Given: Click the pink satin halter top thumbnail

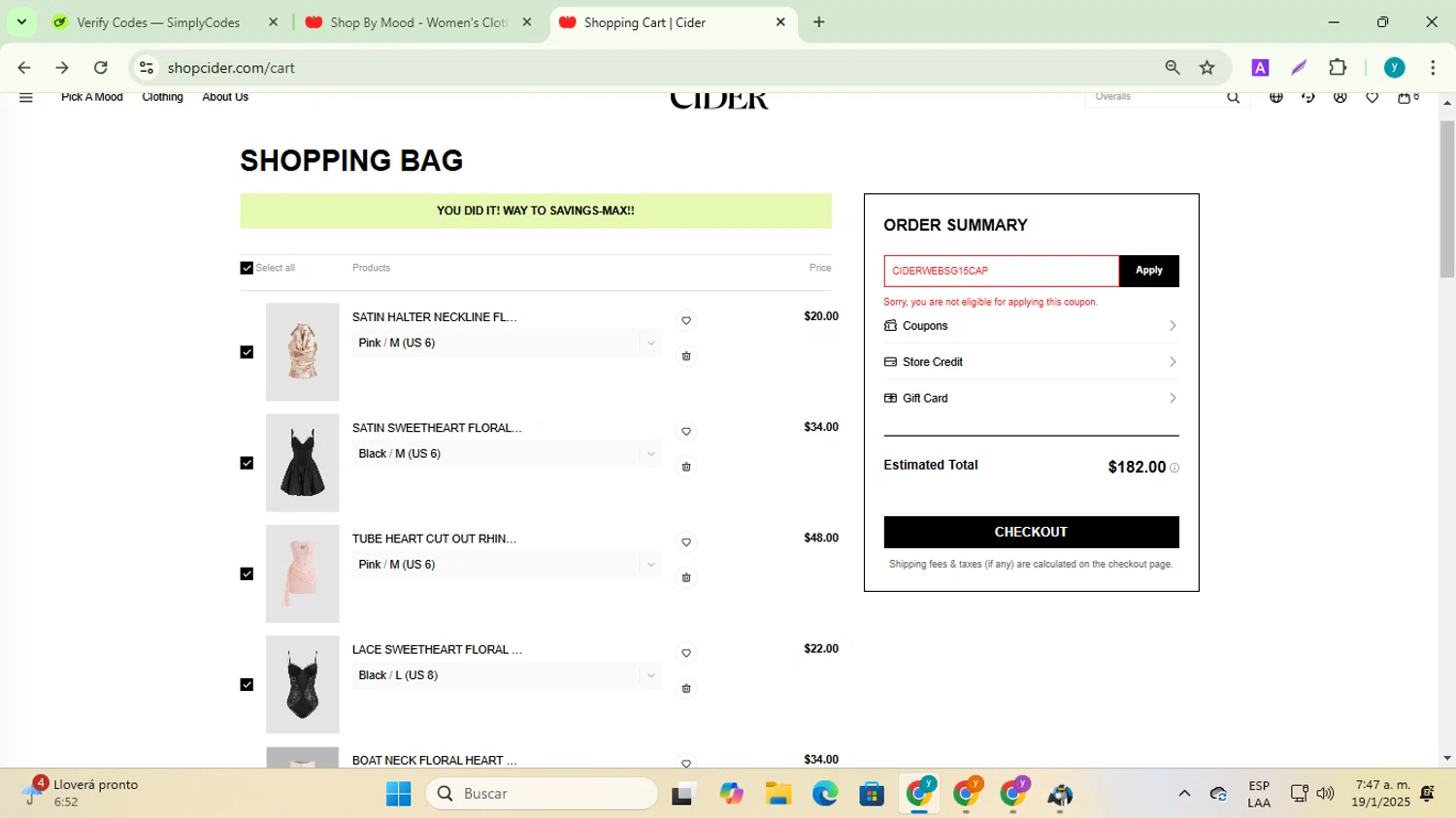Looking at the screenshot, I should 303,352.
